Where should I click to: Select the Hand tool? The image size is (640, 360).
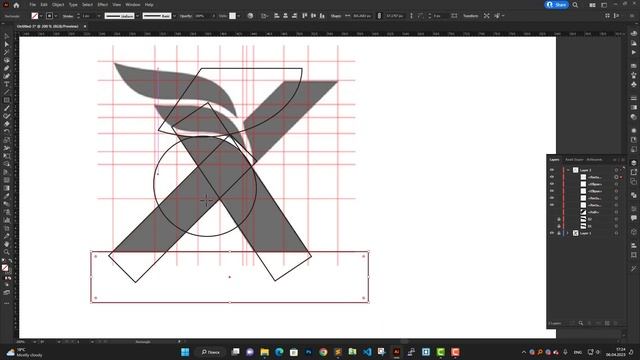pyautogui.click(x=7, y=244)
